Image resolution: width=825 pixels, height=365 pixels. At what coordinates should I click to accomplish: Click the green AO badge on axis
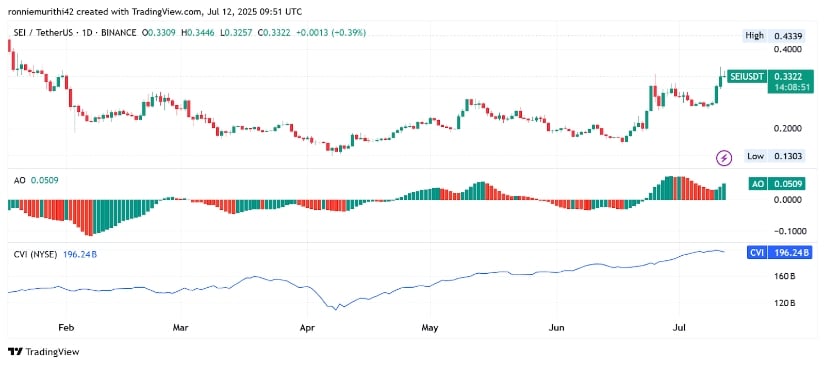(757, 184)
